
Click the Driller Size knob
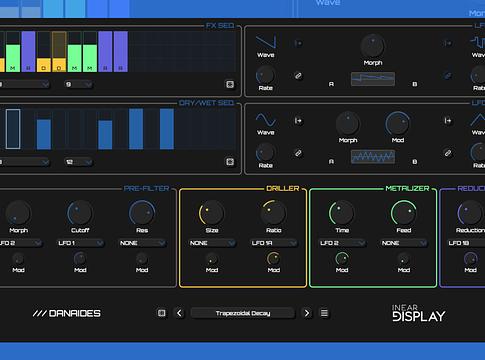pyautogui.click(x=212, y=213)
